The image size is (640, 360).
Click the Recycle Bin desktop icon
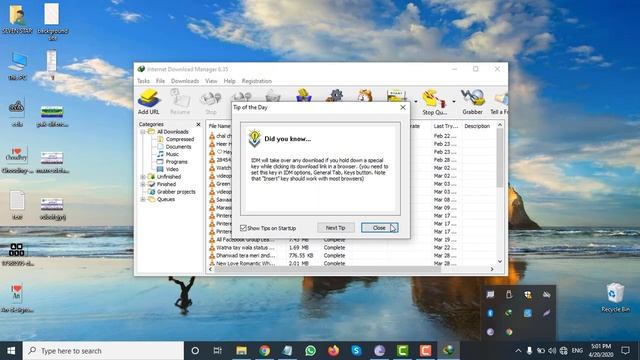(615, 298)
